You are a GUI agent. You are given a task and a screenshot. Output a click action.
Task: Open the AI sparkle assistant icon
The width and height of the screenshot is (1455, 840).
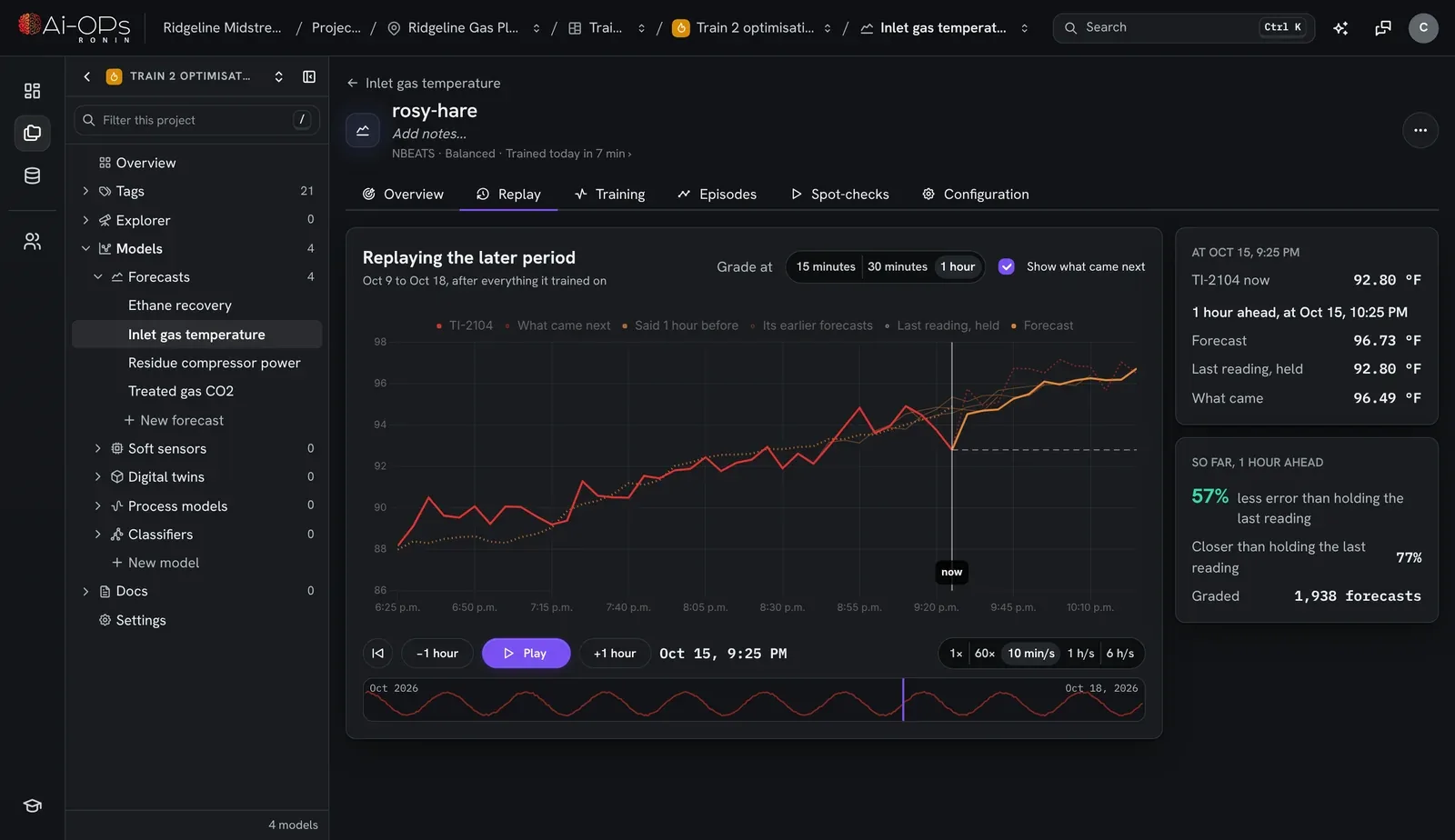click(x=1340, y=28)
